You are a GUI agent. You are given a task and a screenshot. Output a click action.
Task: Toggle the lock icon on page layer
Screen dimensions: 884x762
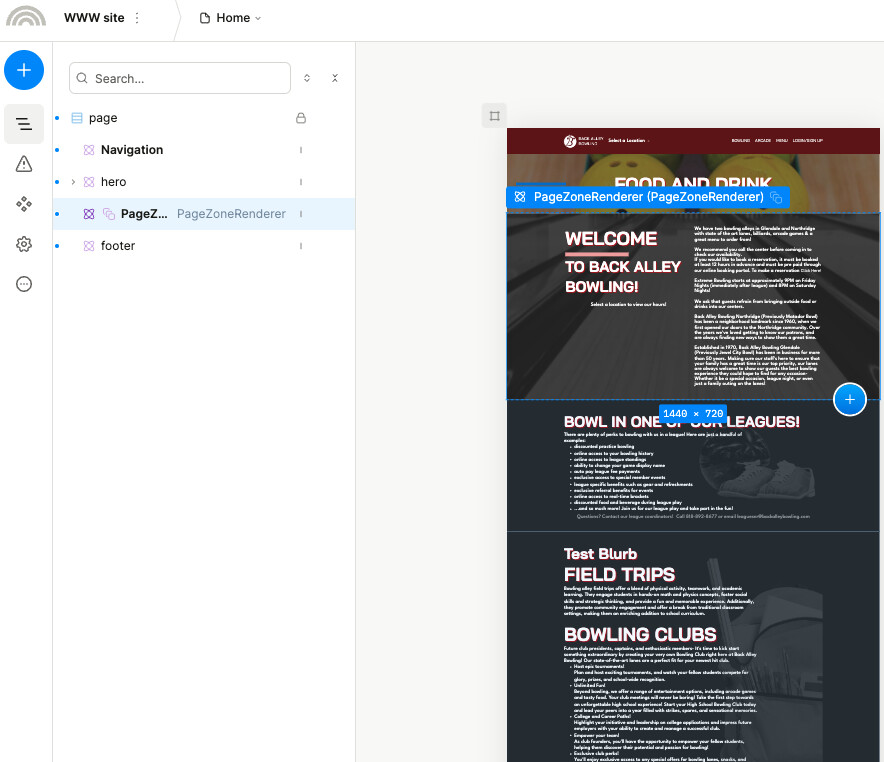click(x=300, y=118)
